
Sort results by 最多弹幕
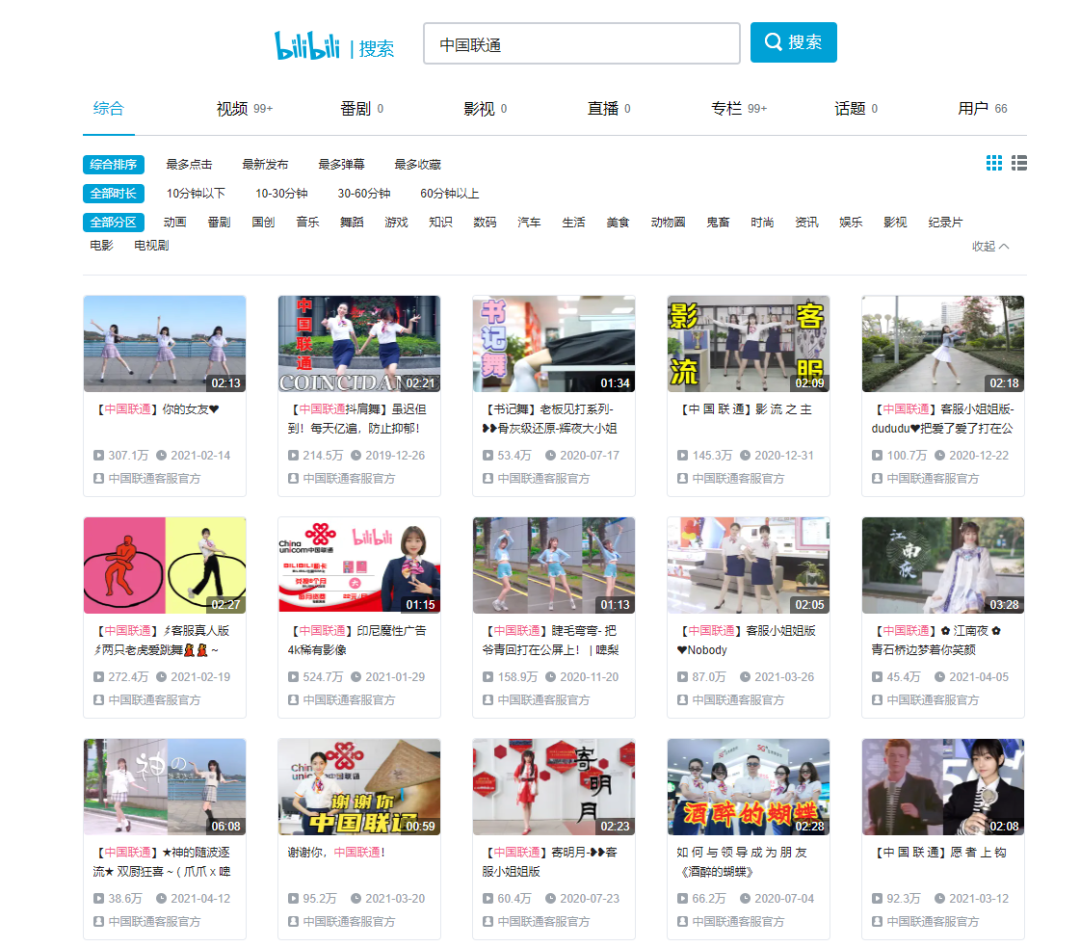[342, 165]
